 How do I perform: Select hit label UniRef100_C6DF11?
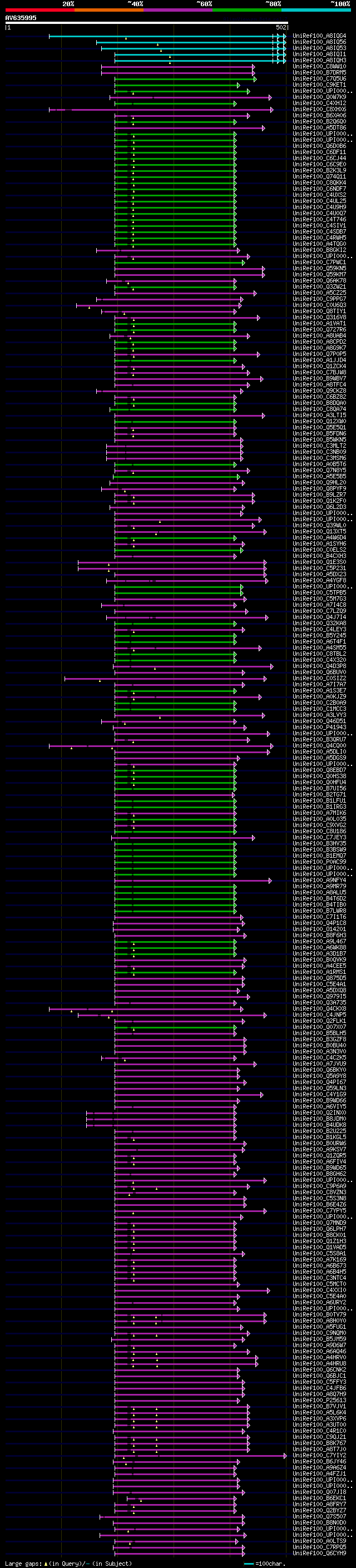pos(319,152)
